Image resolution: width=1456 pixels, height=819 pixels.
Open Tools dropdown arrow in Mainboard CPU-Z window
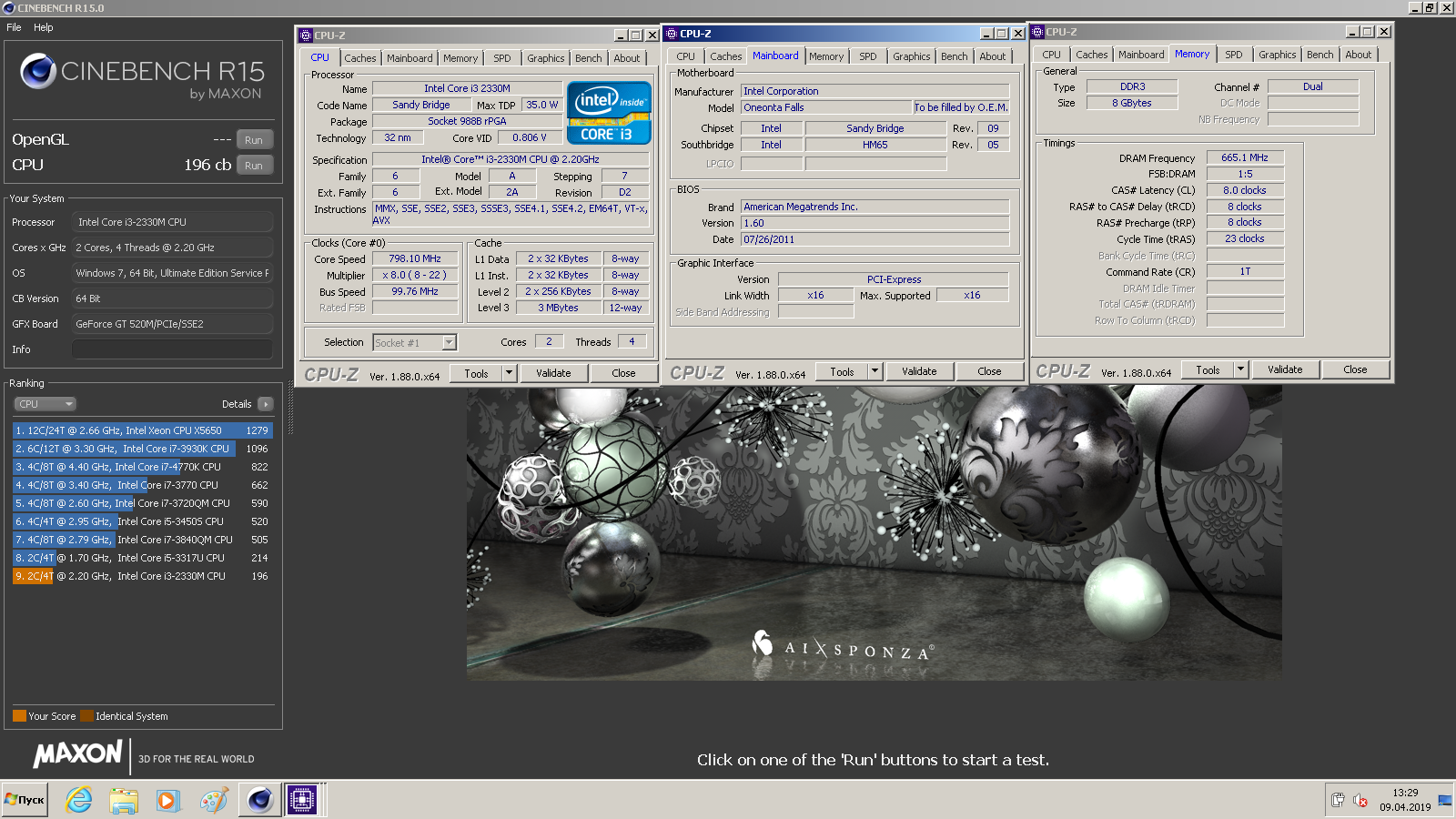pyautogui.click(x=875, y=371)
